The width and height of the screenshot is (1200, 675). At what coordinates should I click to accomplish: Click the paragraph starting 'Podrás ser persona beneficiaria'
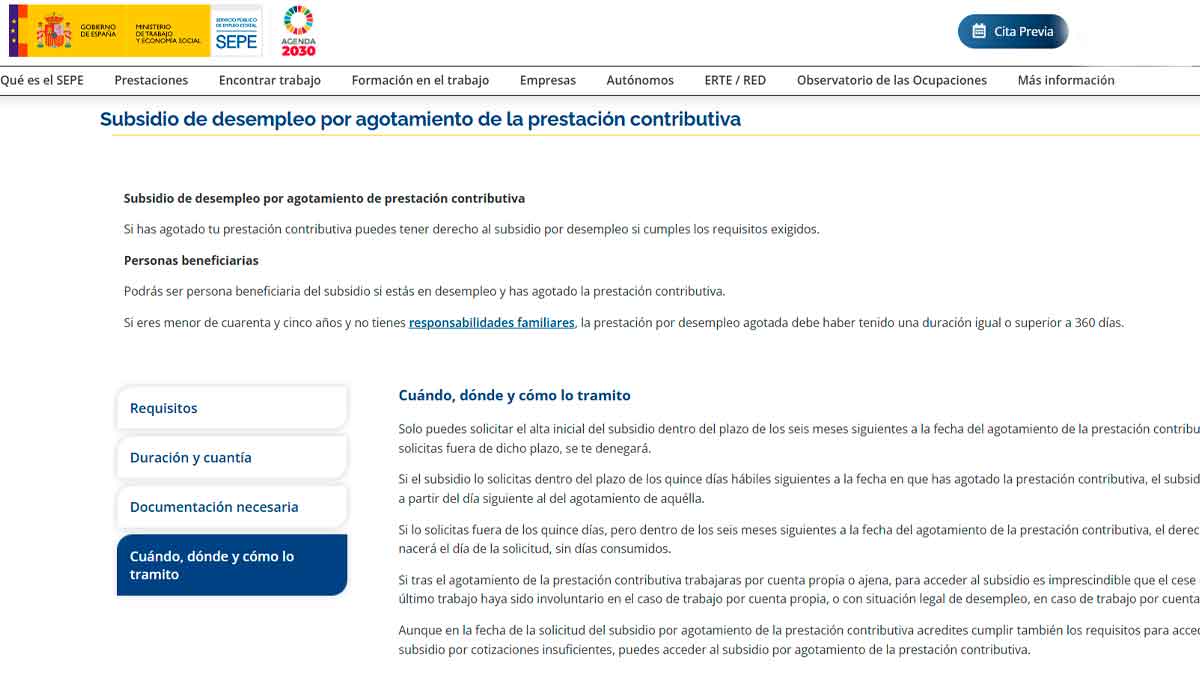click(x=424, y=292)
